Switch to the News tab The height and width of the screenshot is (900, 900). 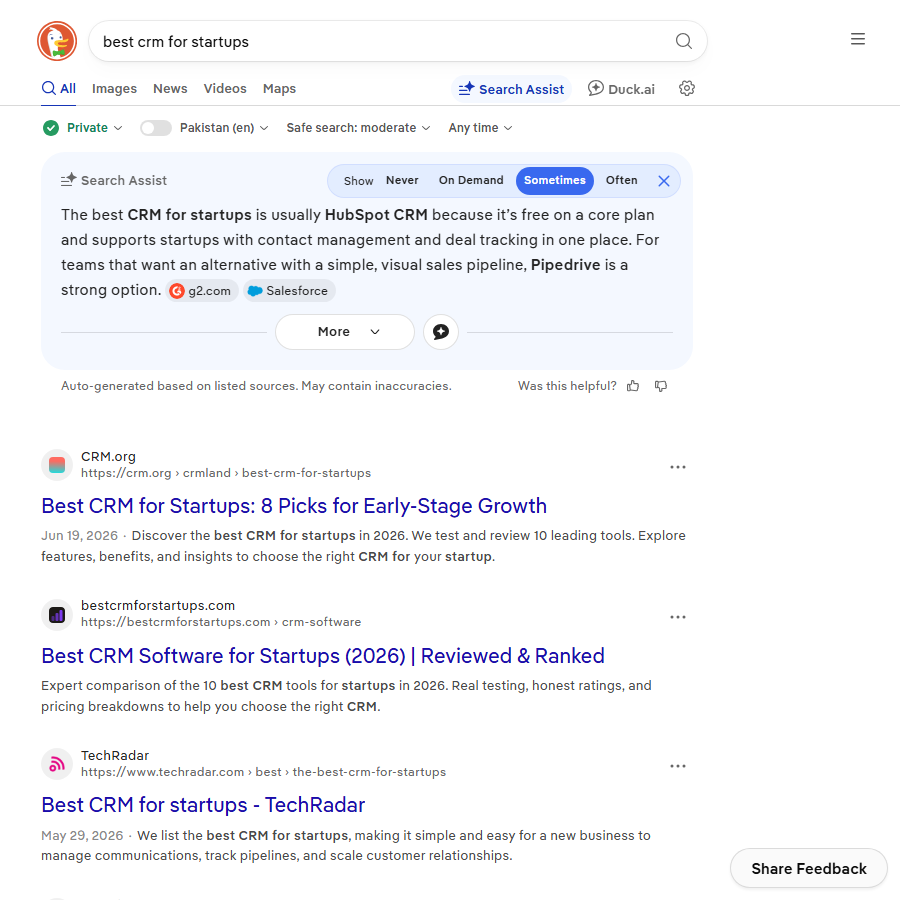[x=170, y=89]
